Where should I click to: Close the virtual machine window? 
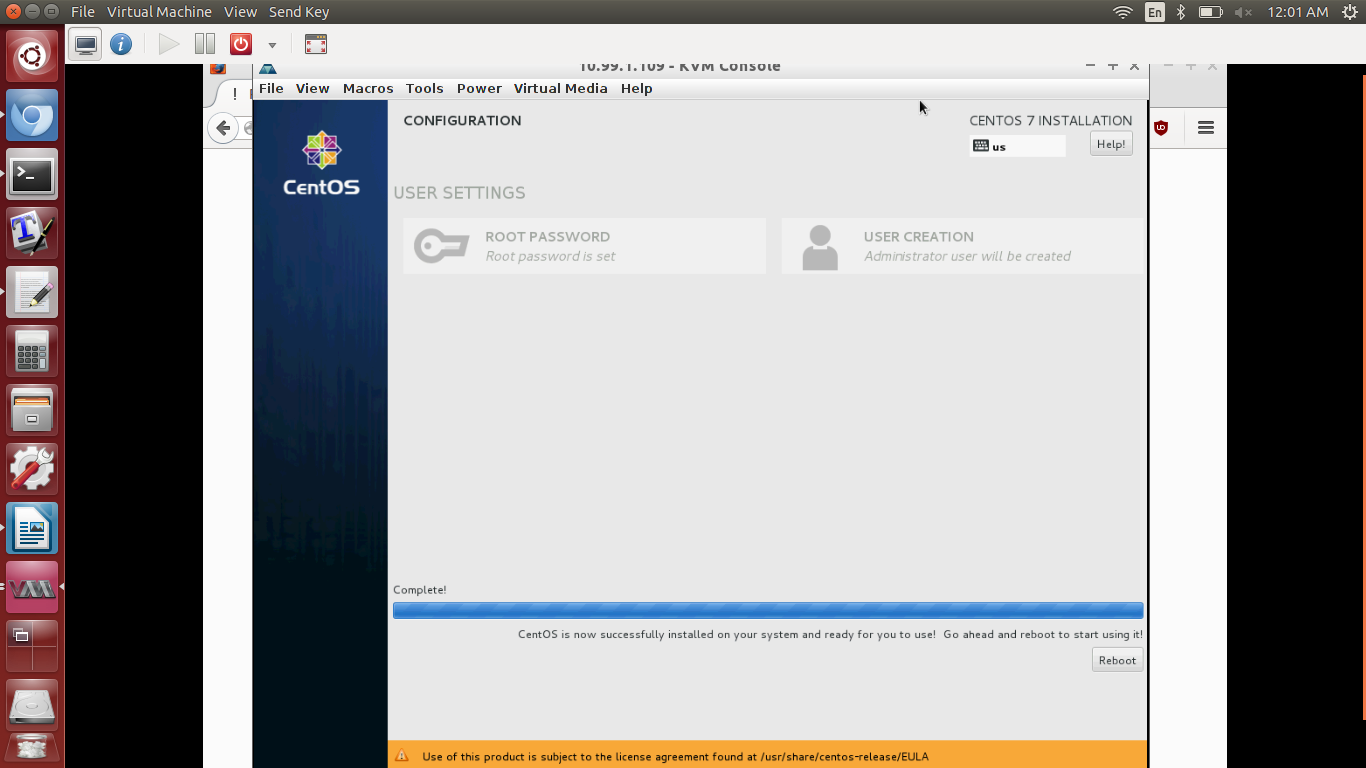tap(14, 12)
